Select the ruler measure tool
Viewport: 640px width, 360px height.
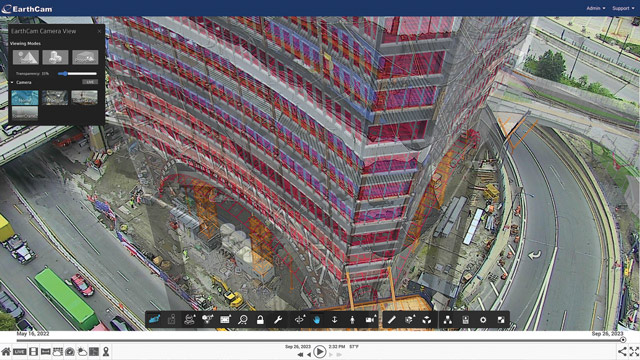391,320
